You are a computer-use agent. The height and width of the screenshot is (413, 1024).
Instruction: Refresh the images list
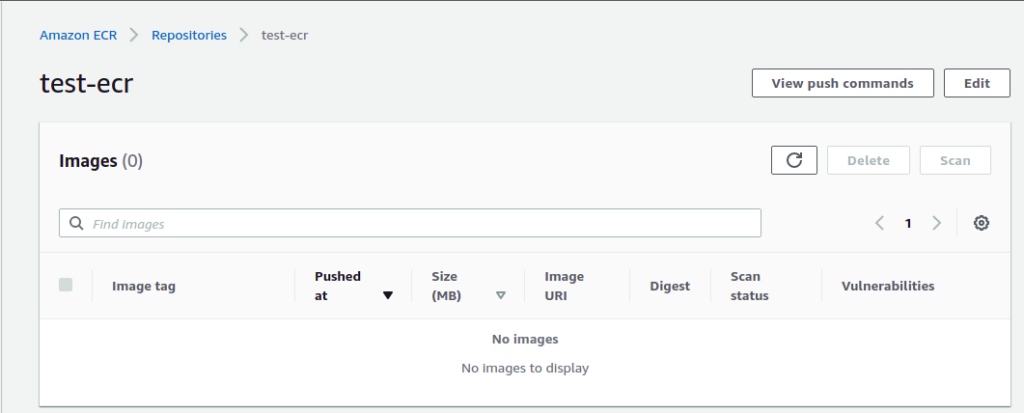[793, 160]
